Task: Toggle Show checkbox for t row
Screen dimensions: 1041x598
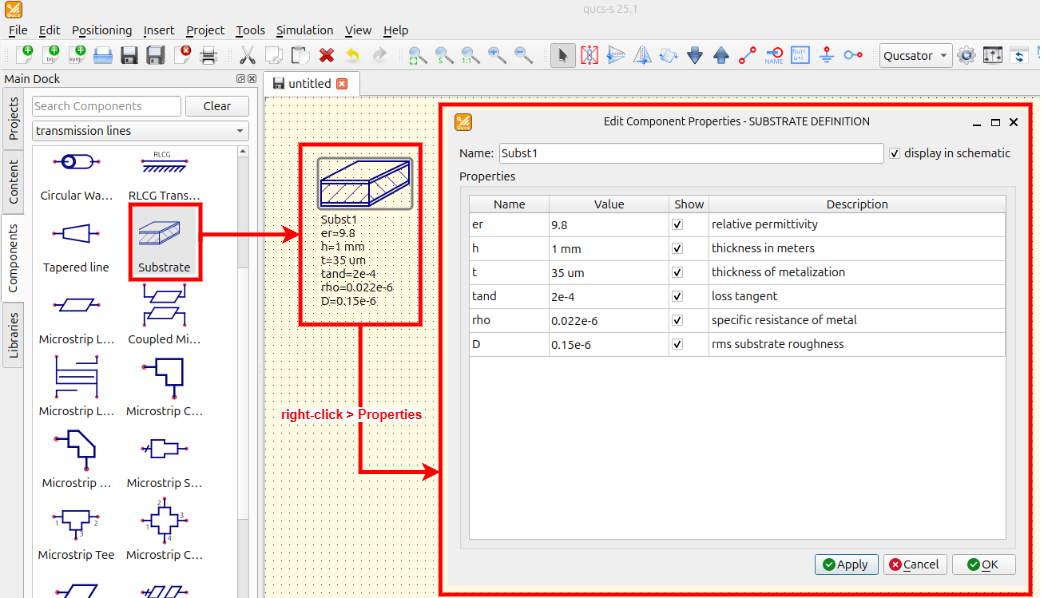Action: (x=677, y=272)
